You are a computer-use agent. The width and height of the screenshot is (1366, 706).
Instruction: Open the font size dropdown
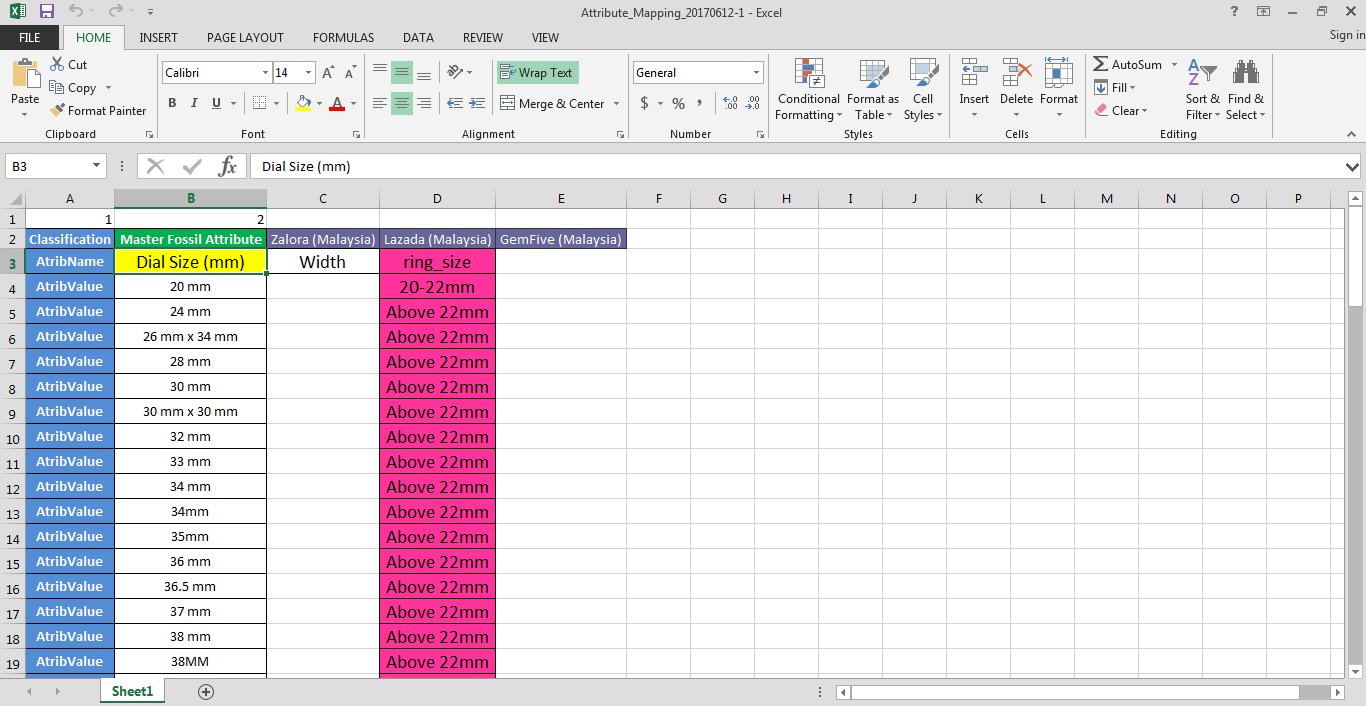tap(309, 73)
